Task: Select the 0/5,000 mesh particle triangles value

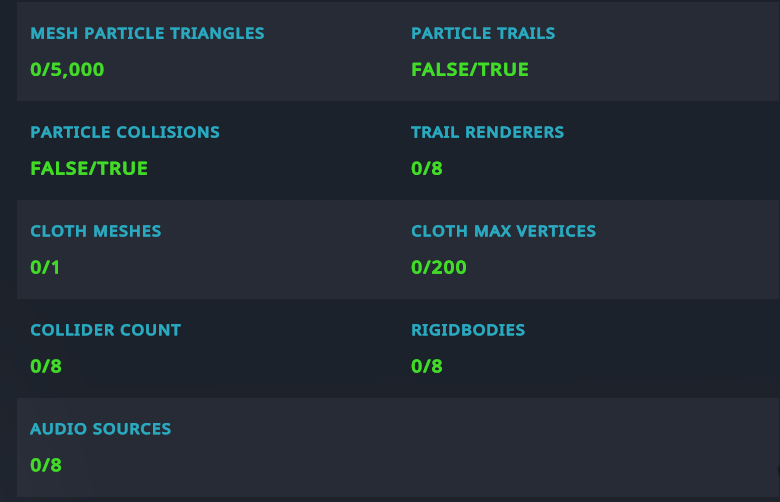Action: tap(67, 70)
